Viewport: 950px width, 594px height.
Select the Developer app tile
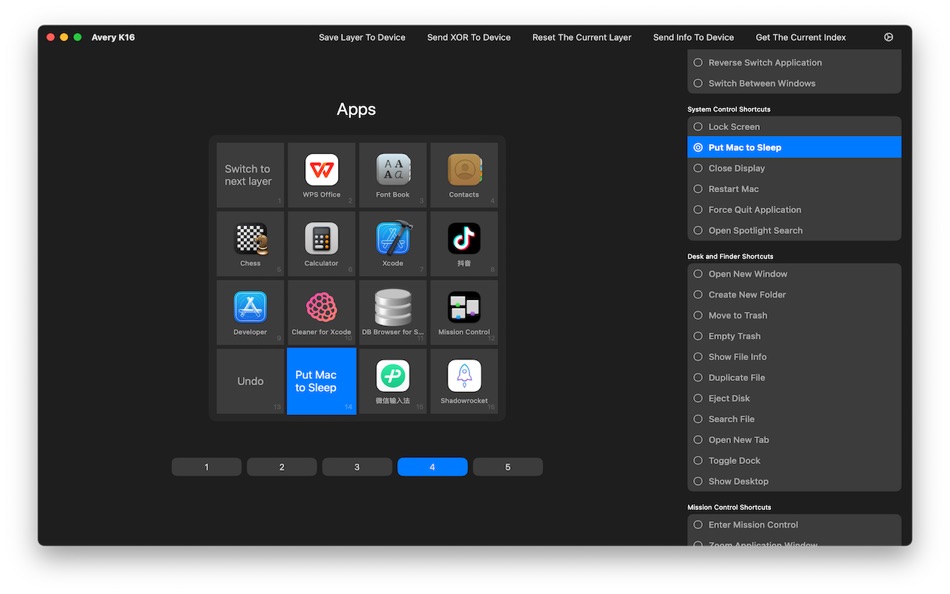click(x=250, y=313)
